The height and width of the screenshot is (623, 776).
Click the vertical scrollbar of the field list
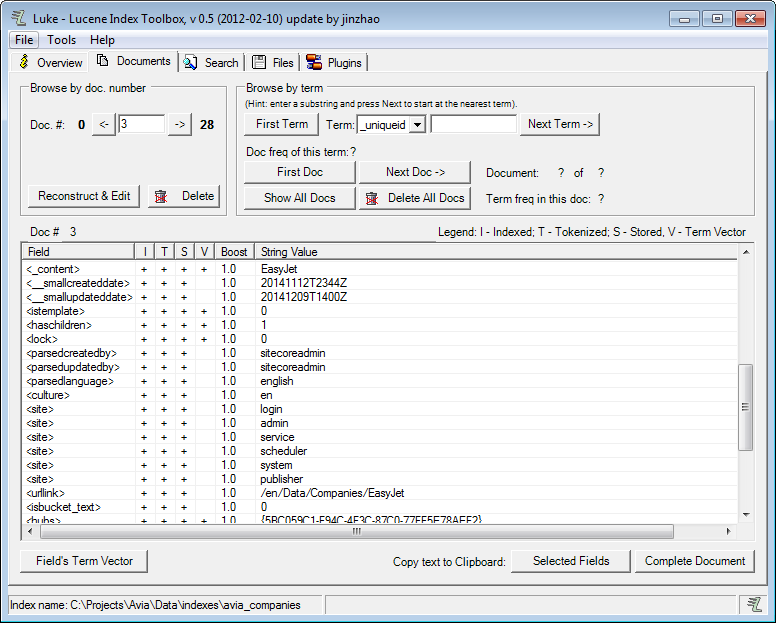click(744, 406)
